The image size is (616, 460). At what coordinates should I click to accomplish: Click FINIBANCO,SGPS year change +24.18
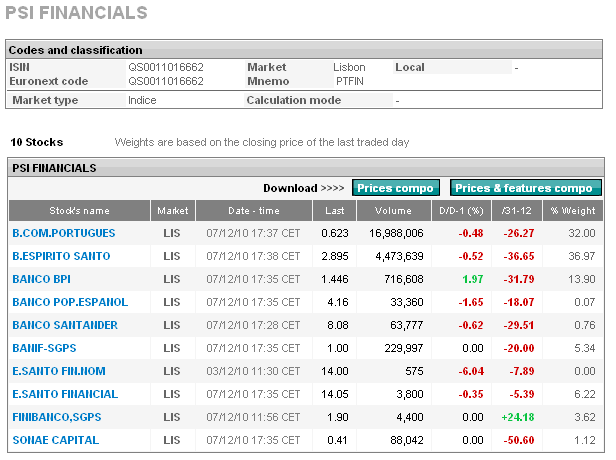click(x=518, y=417)
